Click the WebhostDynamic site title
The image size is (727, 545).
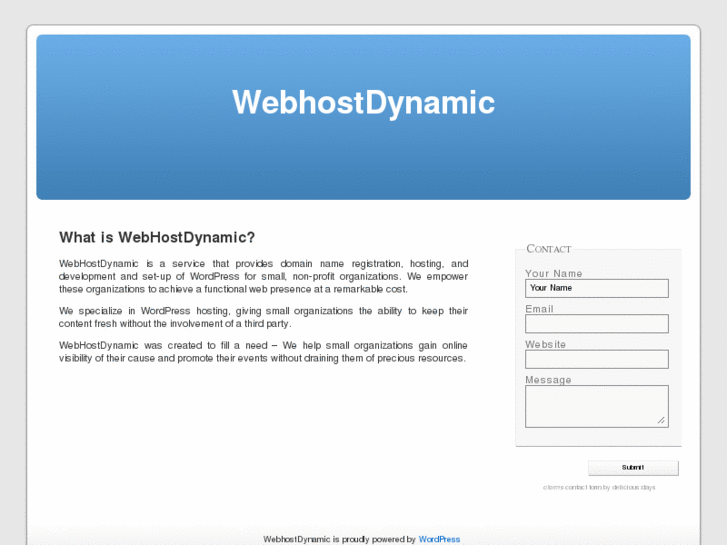coord(364,102)
